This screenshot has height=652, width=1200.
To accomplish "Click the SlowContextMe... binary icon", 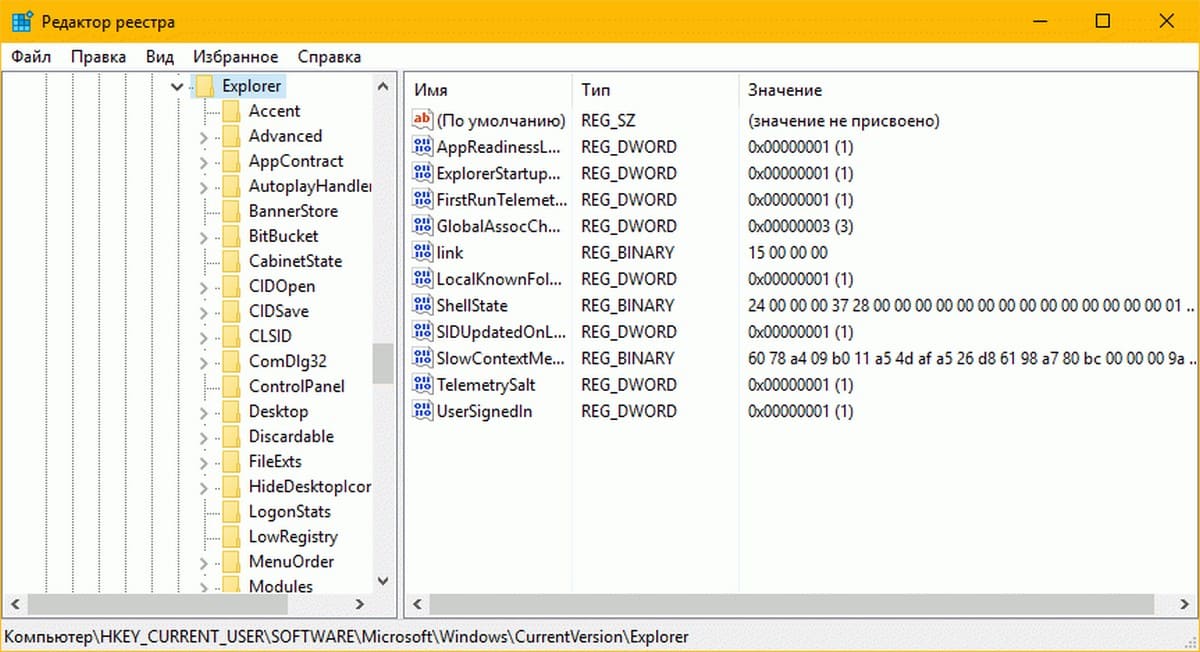I will coord(422,358).
